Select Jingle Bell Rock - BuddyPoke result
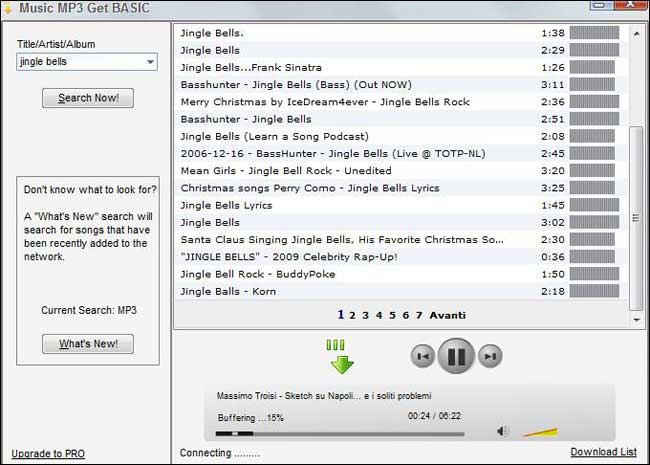This screenshot has height=465, width=650. 258,274
